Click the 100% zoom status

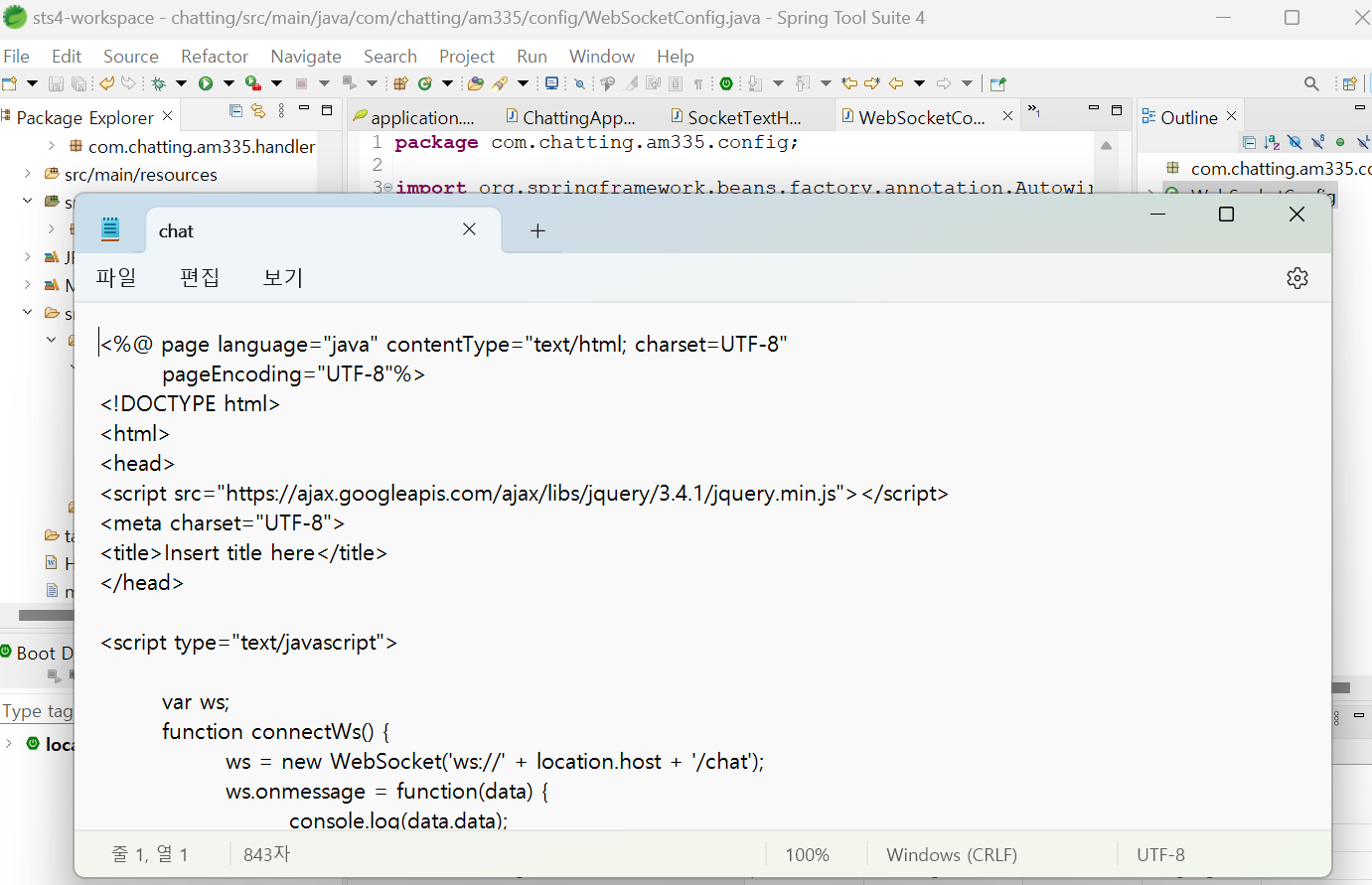click(x=807, y=854)
